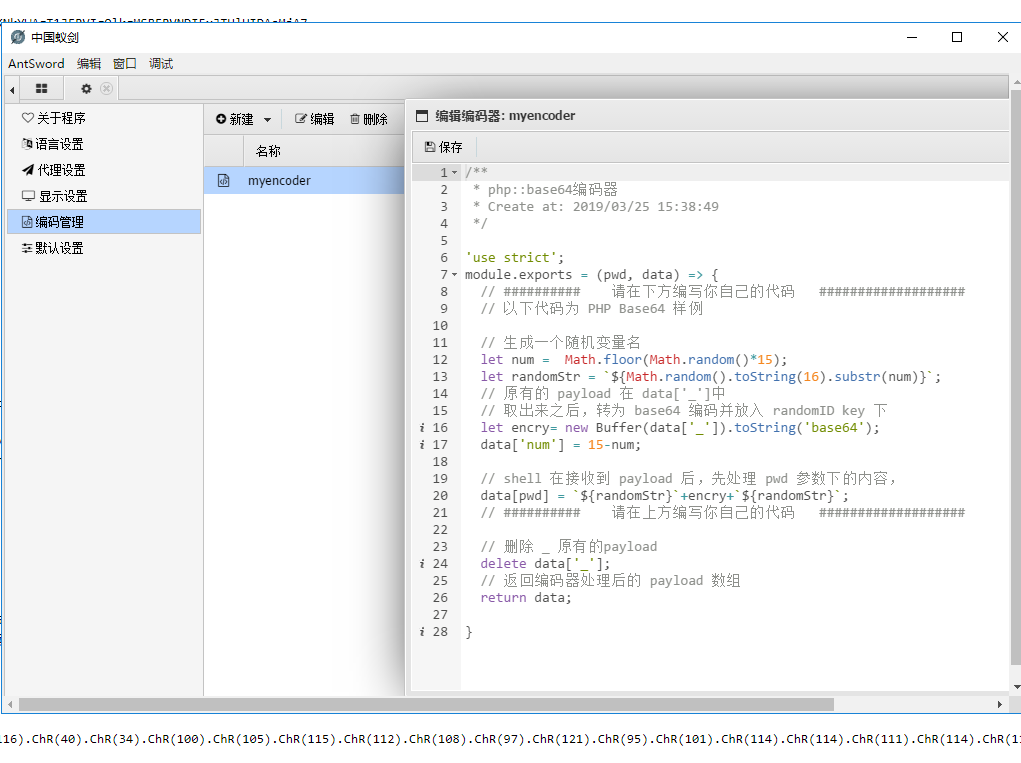This screenshot has width=1021, height=763.
Task: Open the grid home view icon
Action: coord(42,89)
